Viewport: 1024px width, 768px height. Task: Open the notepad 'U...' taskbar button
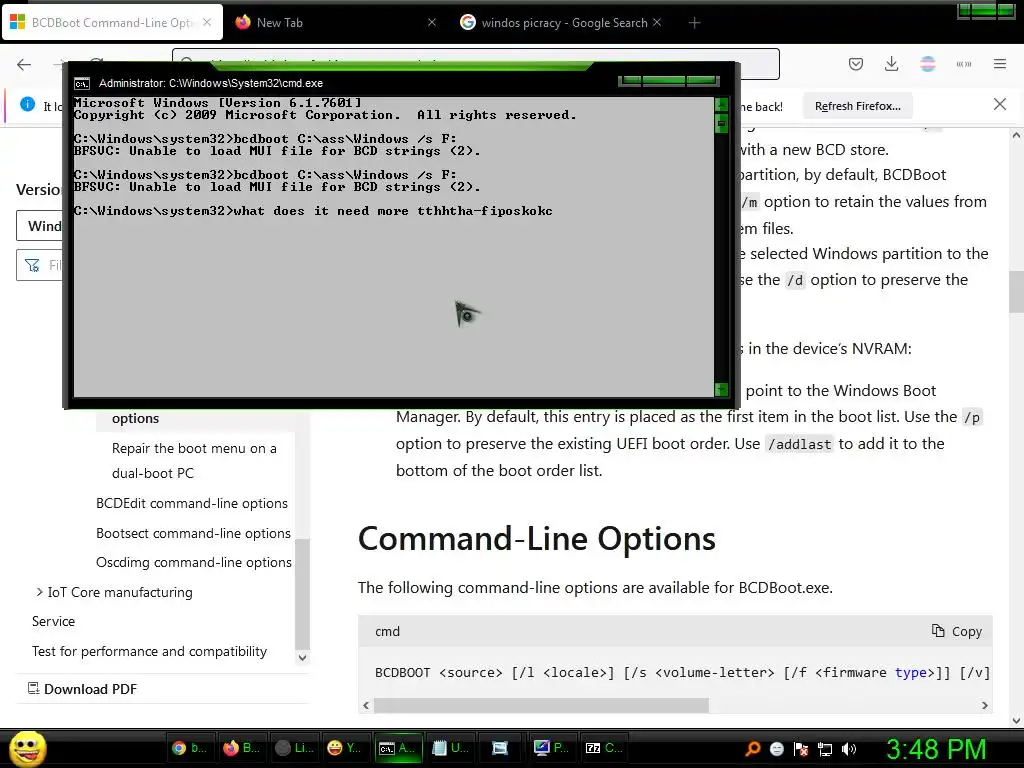(450, 748)
